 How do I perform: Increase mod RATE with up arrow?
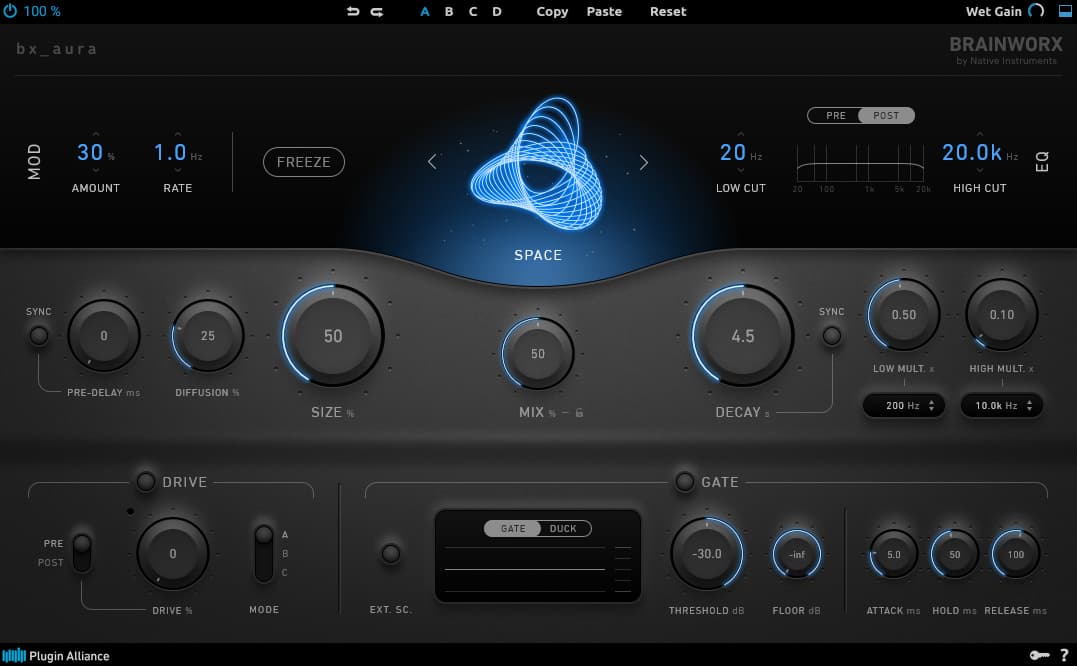tap(178, 134)
